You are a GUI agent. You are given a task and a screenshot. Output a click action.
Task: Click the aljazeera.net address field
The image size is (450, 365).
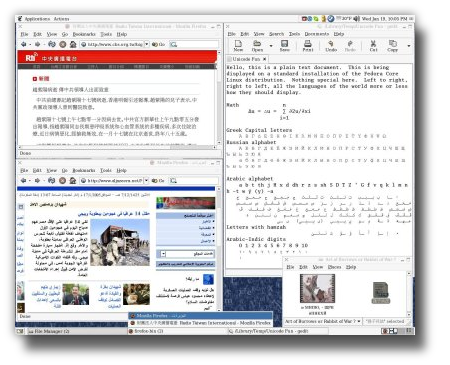(x=112, y=180)
